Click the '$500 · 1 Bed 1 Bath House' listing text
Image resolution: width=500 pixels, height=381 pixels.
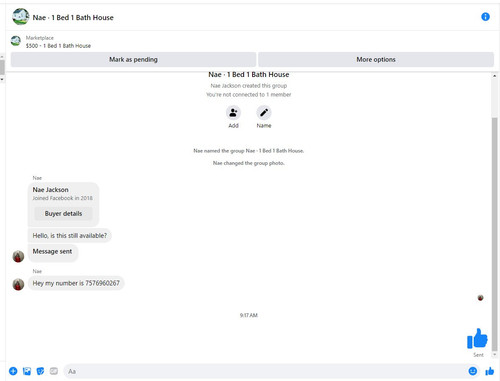click(58, 46)
